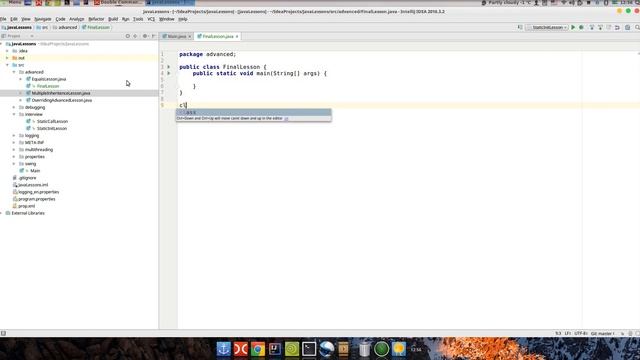Expand the swing package
Viewport: 640px width, 360px height.
coord(14,164)
